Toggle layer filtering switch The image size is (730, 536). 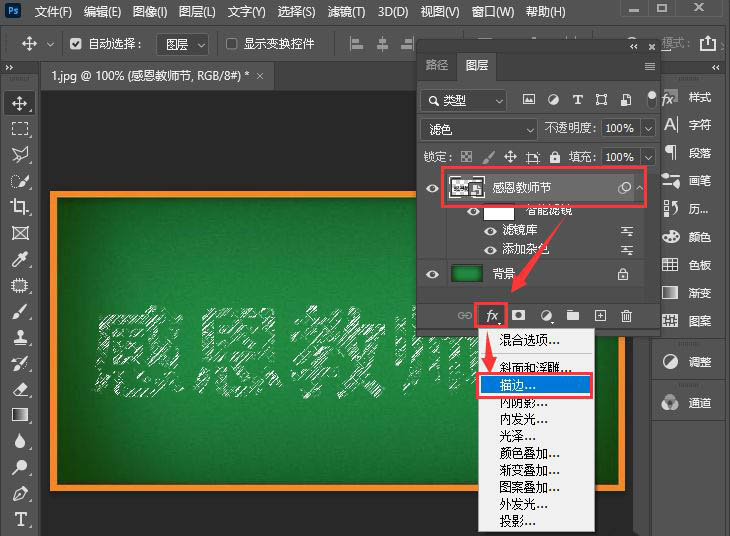[x=652, y=99]
